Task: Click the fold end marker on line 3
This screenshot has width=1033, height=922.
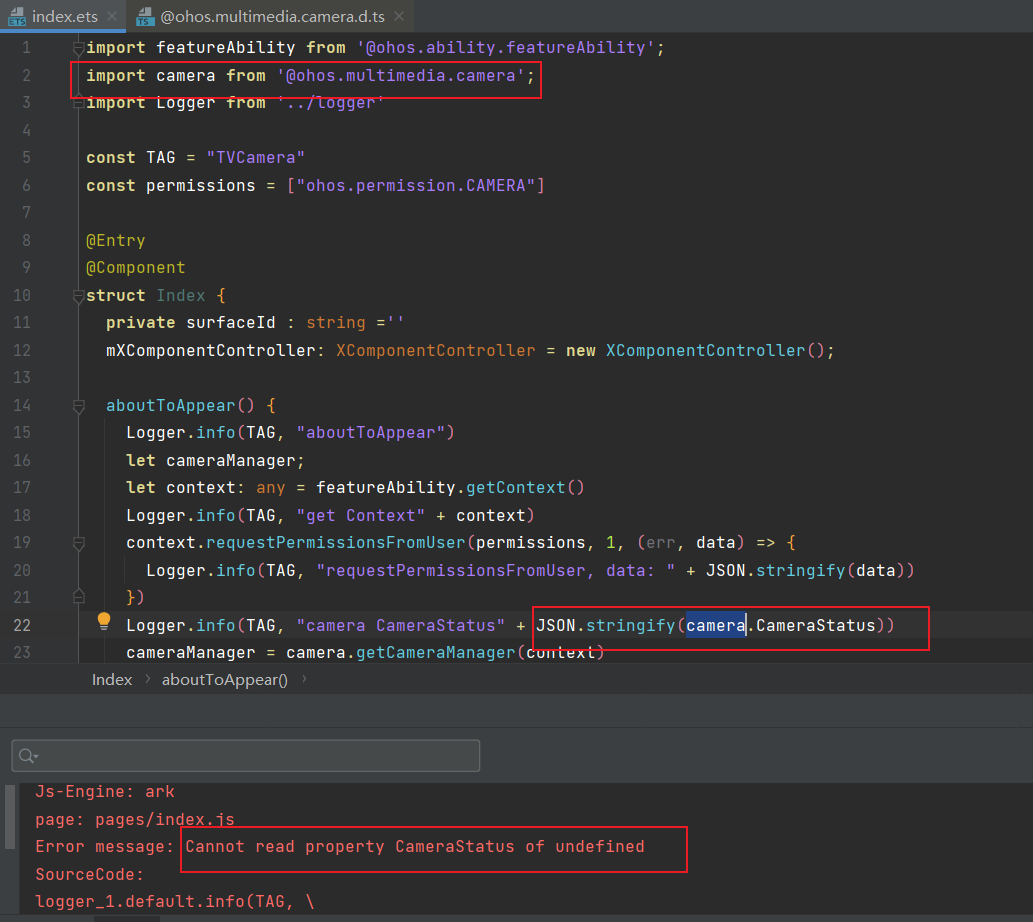Action: point(78,102)
